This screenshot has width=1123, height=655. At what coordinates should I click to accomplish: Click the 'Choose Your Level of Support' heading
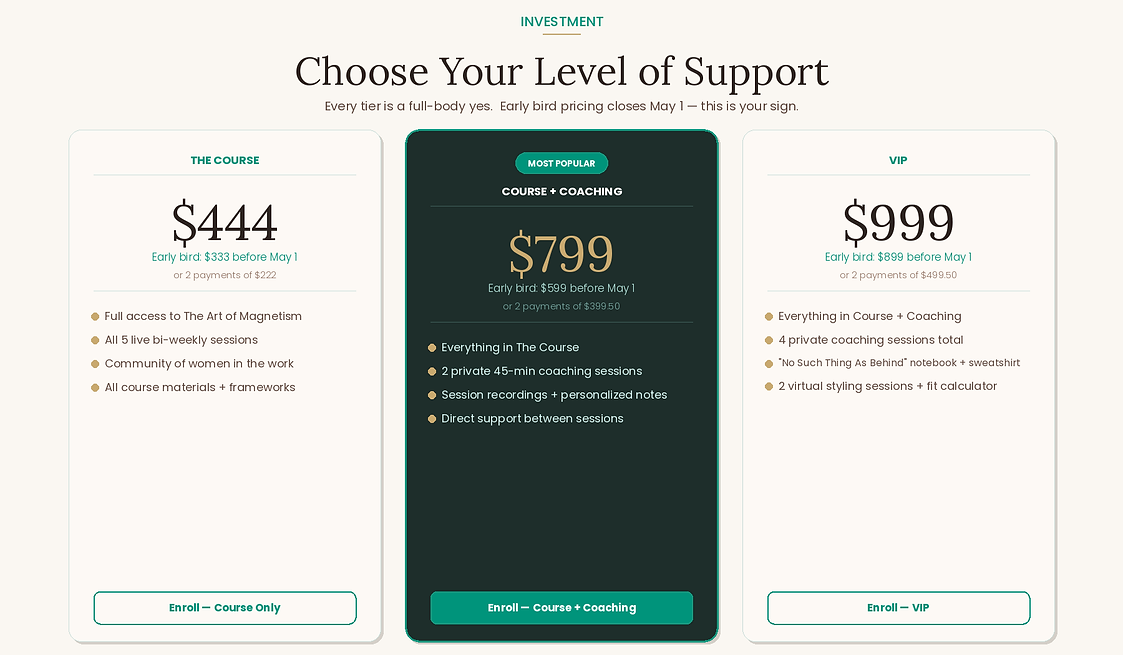tap(561, 72)
